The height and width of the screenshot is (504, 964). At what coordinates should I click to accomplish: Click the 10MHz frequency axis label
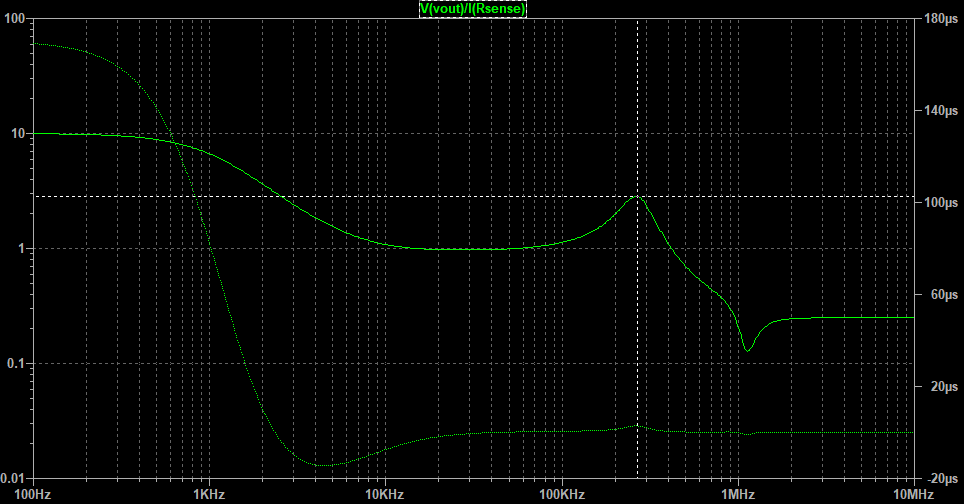pos(914,494)
